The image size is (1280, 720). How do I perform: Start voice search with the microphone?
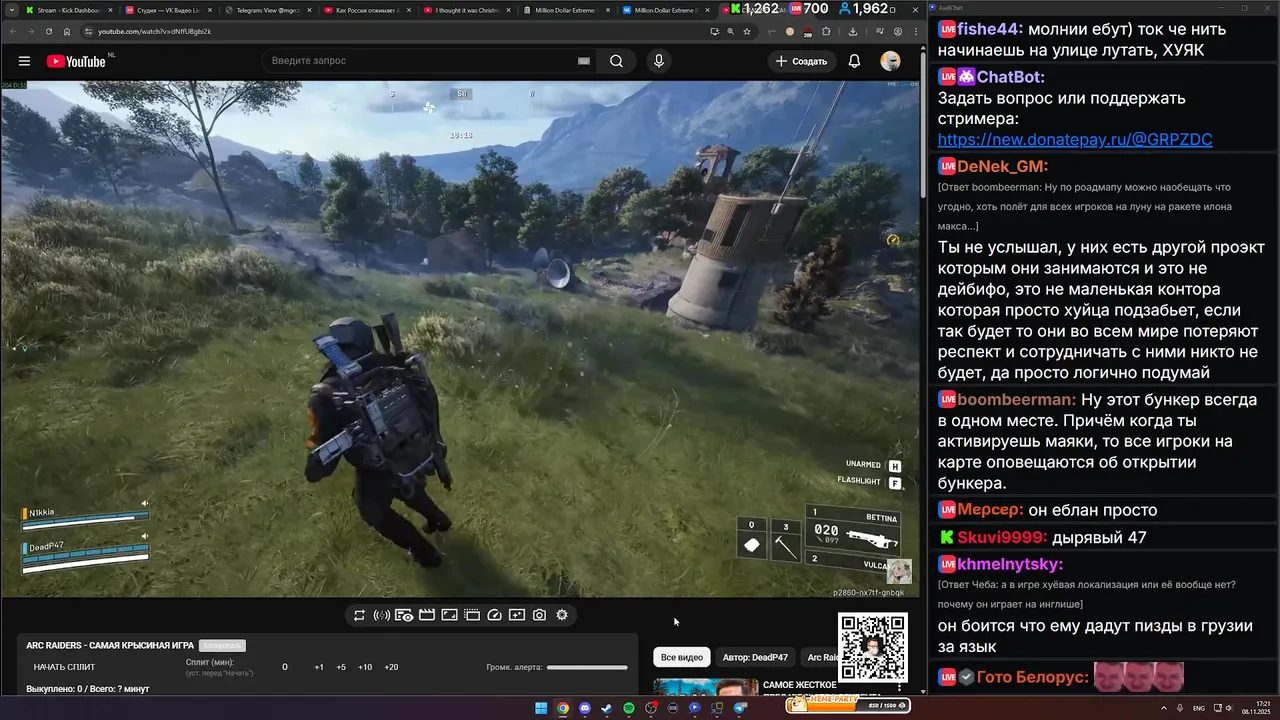658,61
